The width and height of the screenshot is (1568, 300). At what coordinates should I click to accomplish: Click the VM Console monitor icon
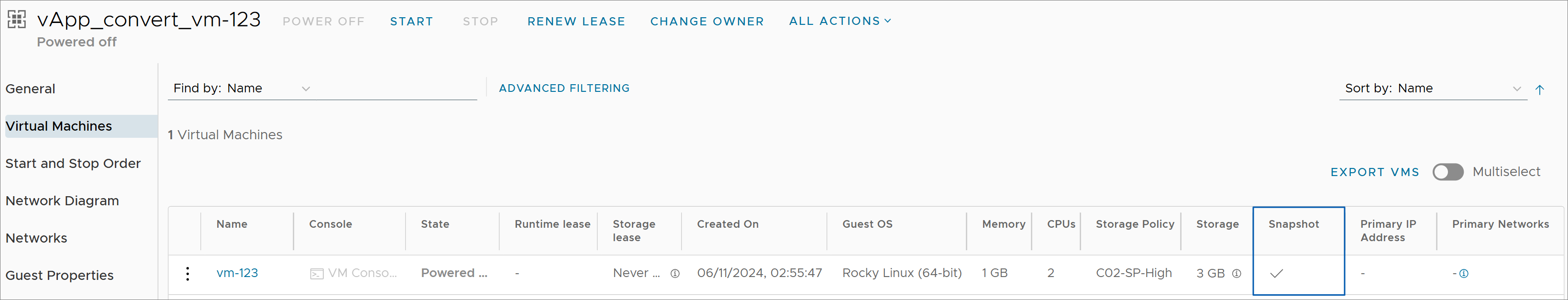pos(317,274)
